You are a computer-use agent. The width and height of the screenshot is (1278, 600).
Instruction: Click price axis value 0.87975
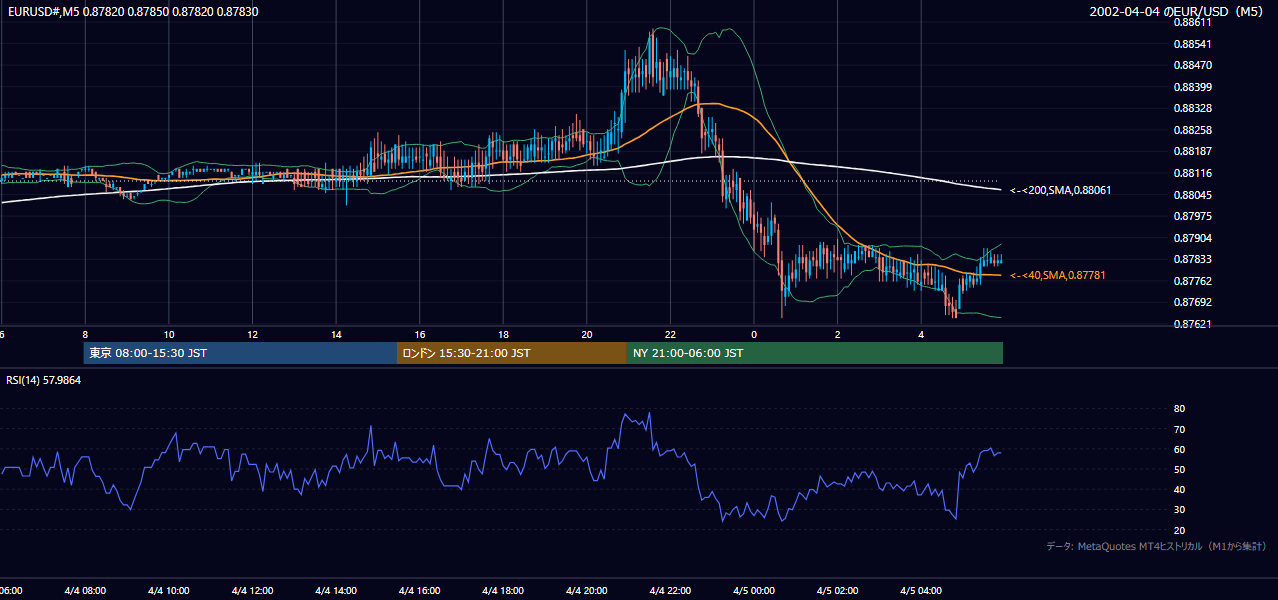click(1193, 216)
